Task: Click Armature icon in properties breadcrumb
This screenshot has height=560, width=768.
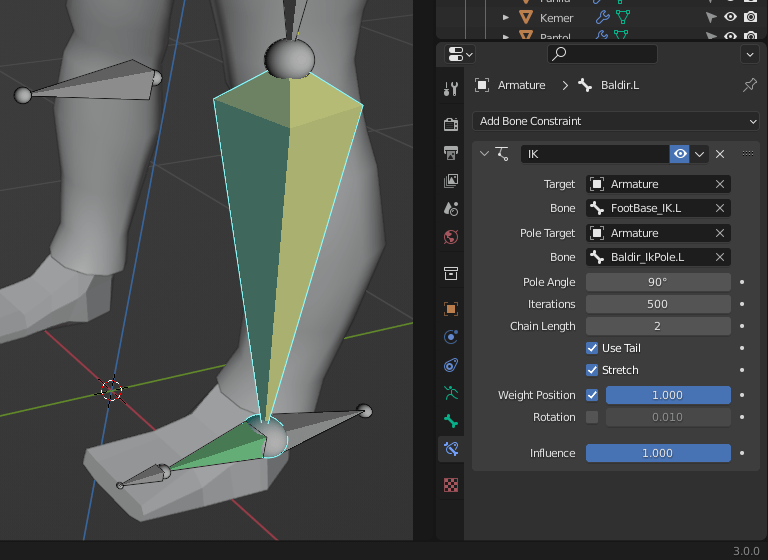Action: pyautogui.click(x=482, y=85)
